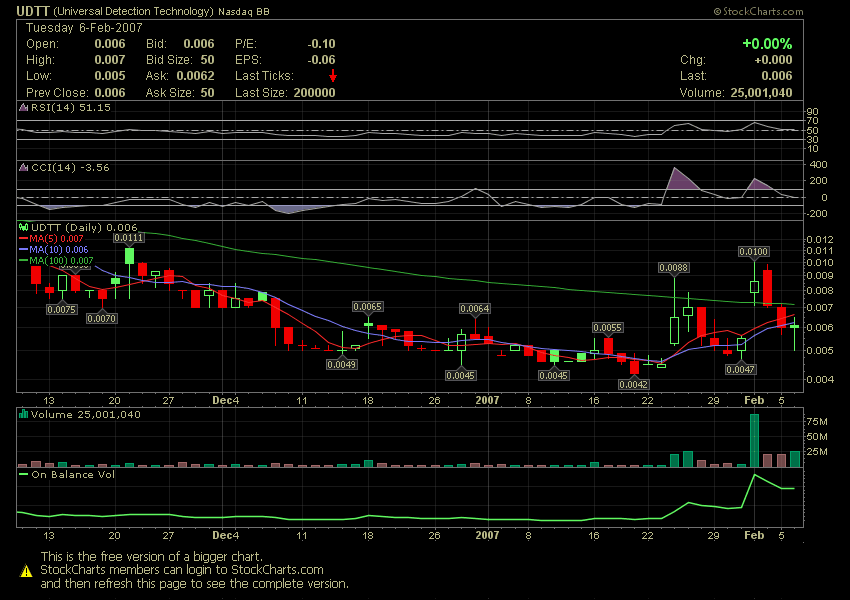Click the 0.0075 price label
The height and width of the screenshot is (600, 850).
pos(61,309)
